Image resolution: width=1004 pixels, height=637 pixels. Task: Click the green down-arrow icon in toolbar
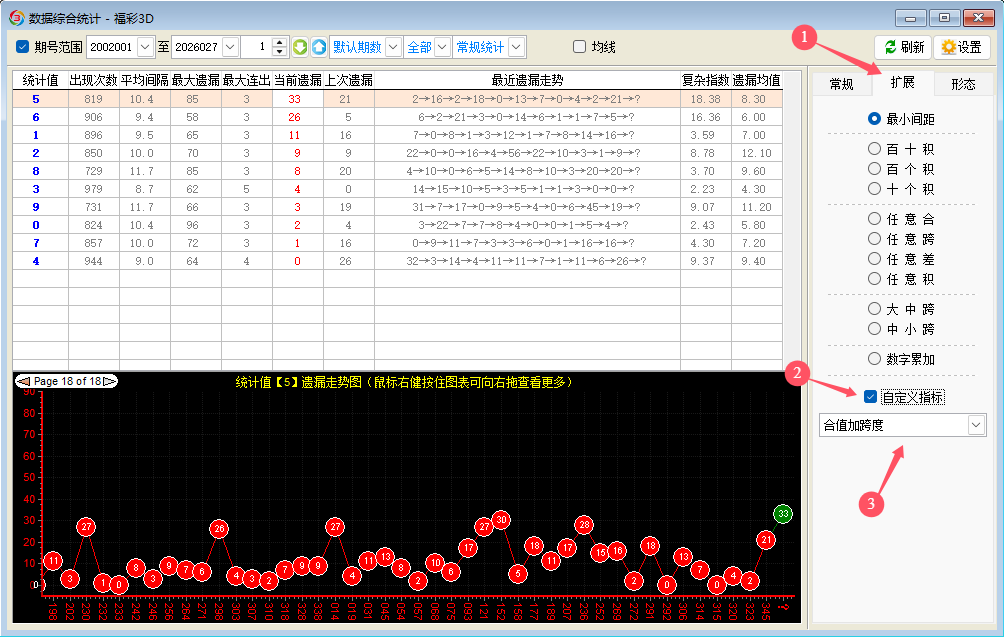tap(300, 47)
